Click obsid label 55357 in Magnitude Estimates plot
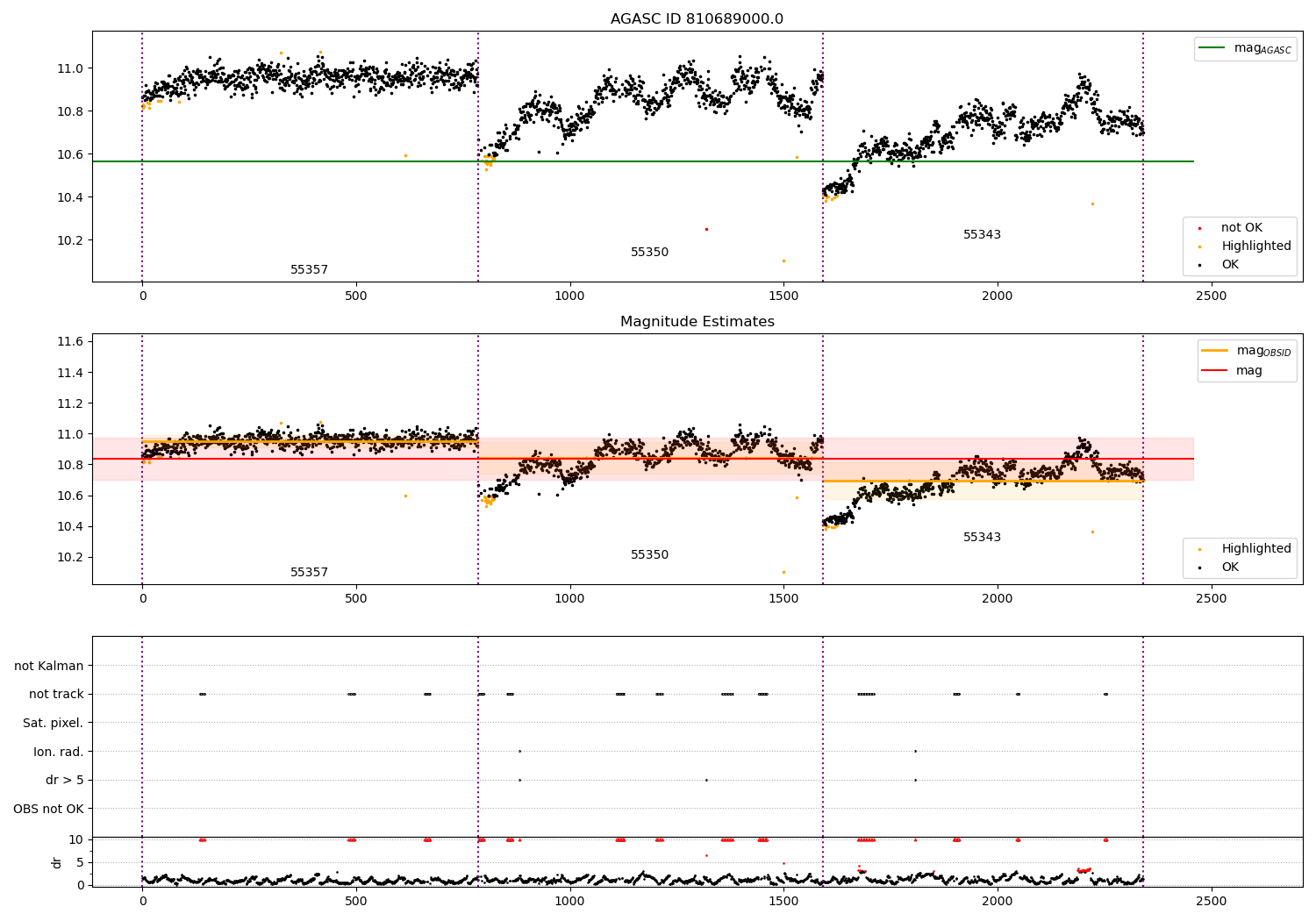Image resolution: width=1316 pixels, height=921 pixels. [309, 573]
